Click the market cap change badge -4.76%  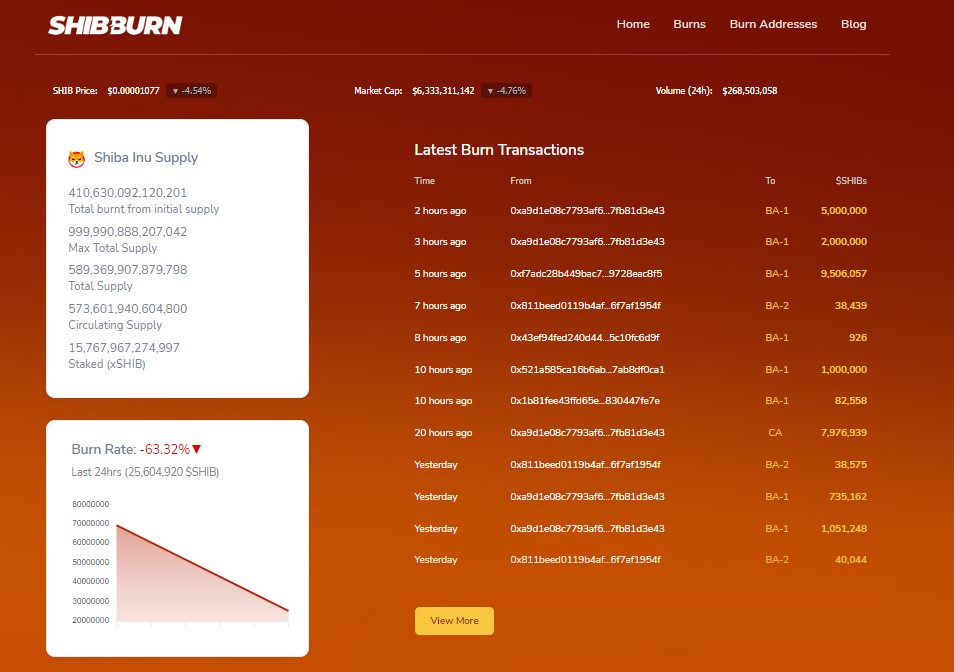[x=506, y=91]
